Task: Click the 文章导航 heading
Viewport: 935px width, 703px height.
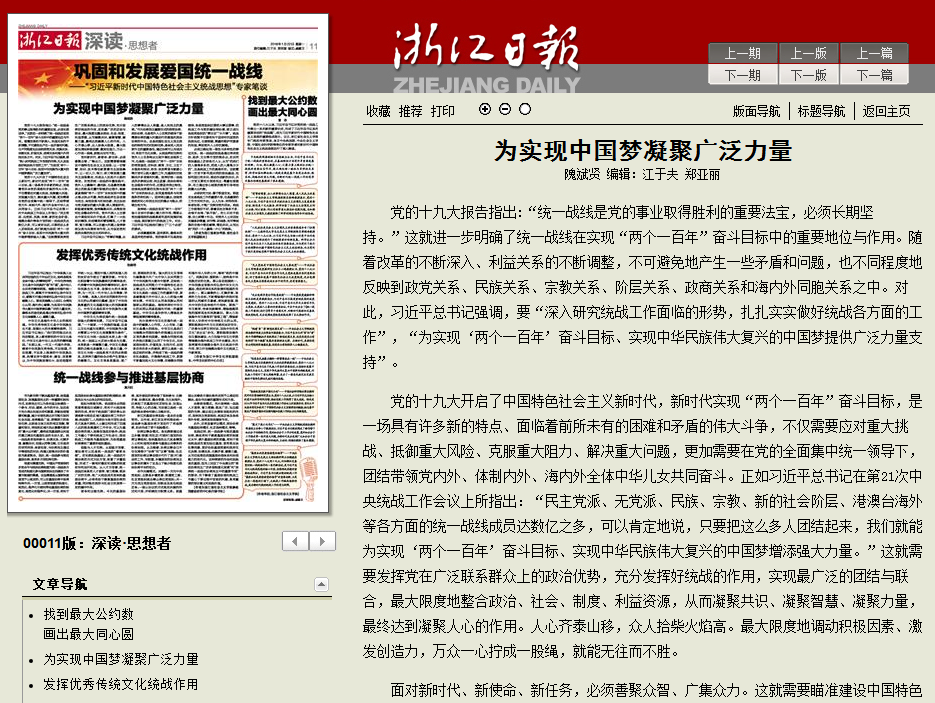Action: click(60, 584)
